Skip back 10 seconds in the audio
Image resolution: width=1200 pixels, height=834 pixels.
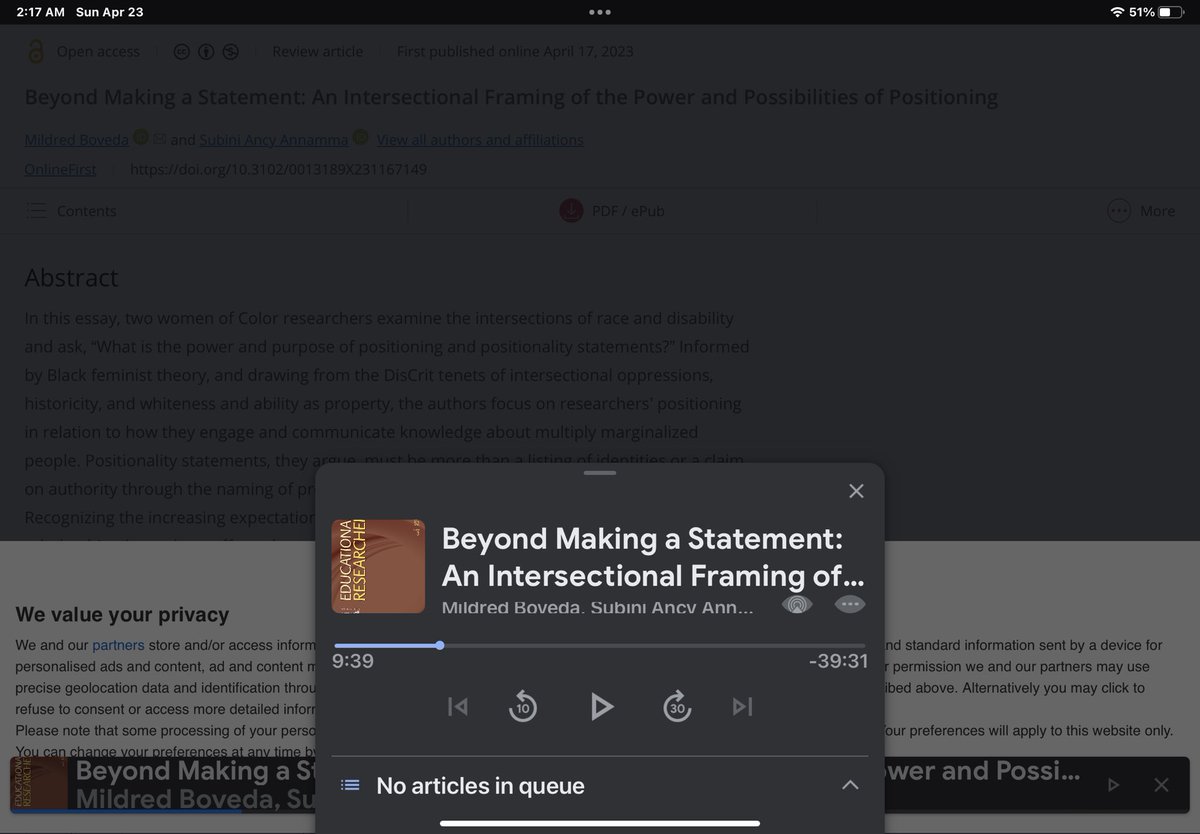523,706
